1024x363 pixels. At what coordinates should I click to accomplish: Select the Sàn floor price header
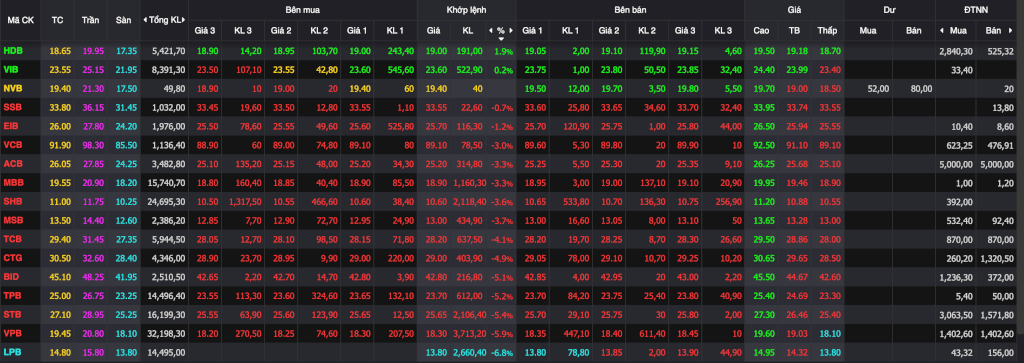pos(123,20)
